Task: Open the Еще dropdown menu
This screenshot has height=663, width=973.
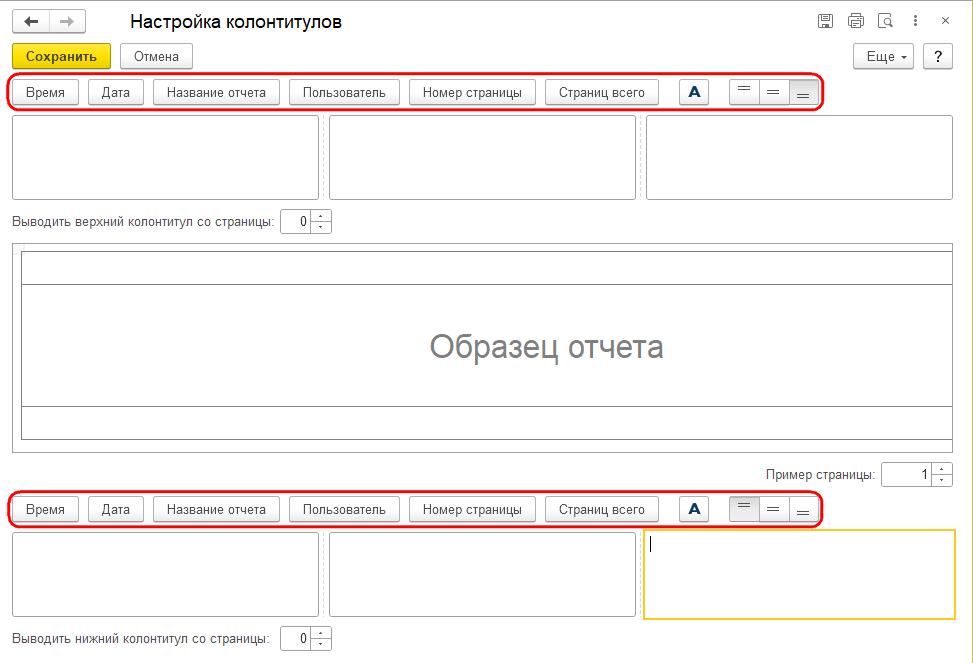Action: coord(884,56)
